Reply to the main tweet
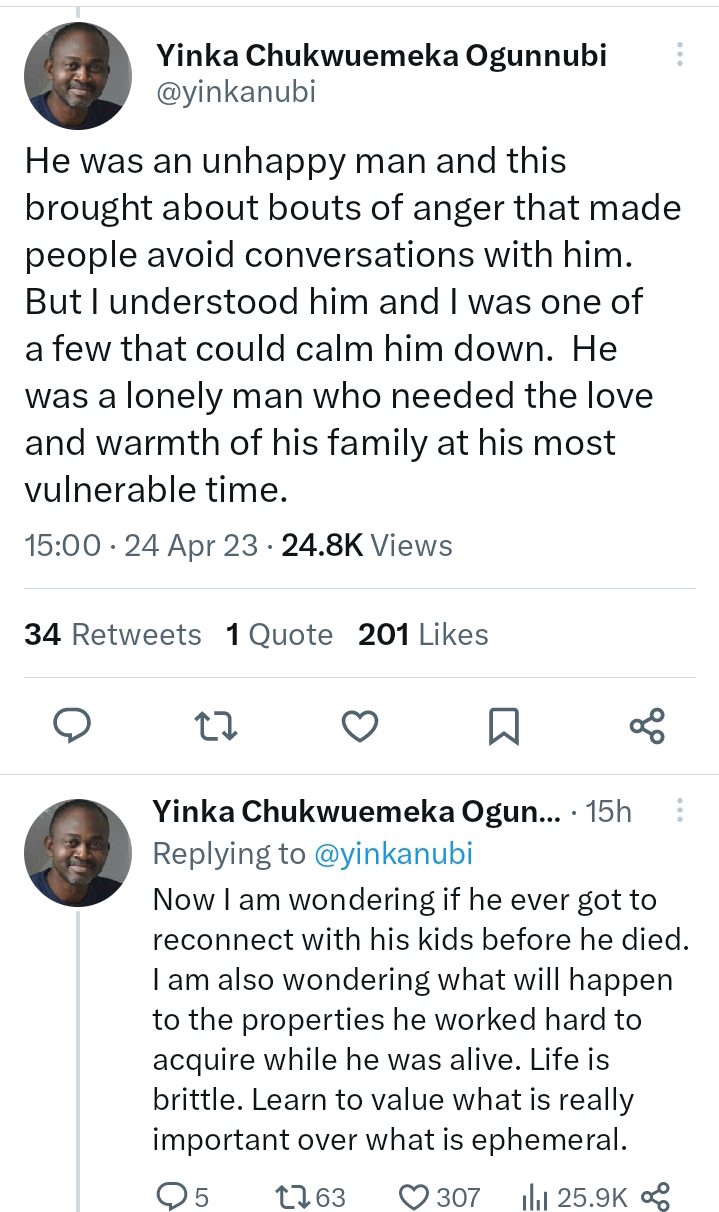Viewport: 719px width, 1212px height. pos(72,725)
